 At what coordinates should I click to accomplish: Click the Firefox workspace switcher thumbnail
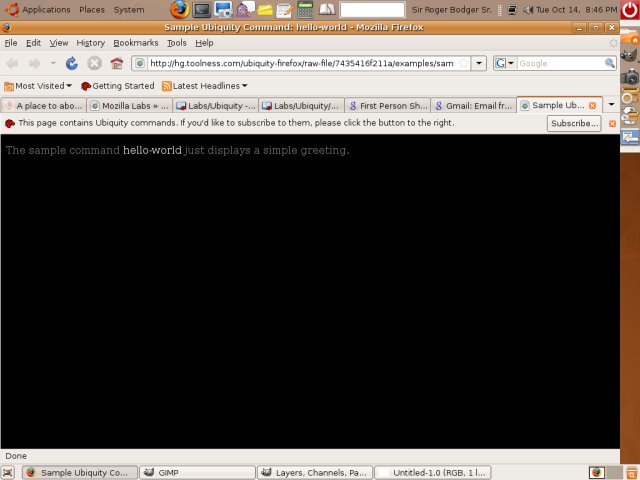(x=597, y=473)
